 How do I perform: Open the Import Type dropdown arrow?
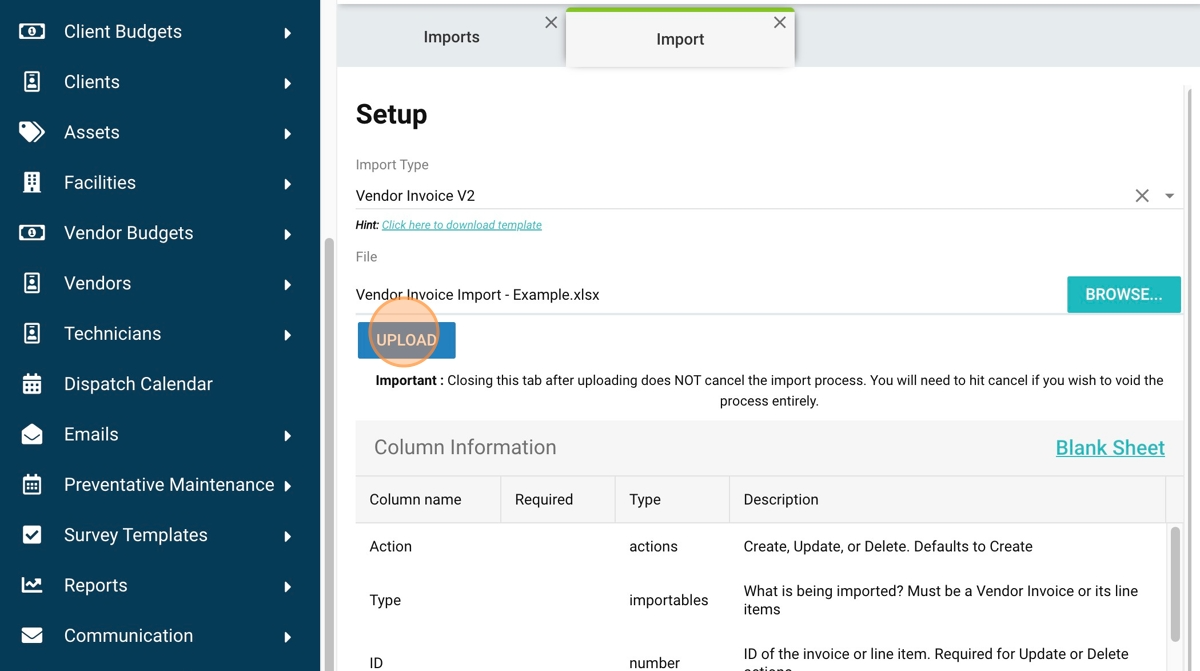click(x=1169, y=196)
